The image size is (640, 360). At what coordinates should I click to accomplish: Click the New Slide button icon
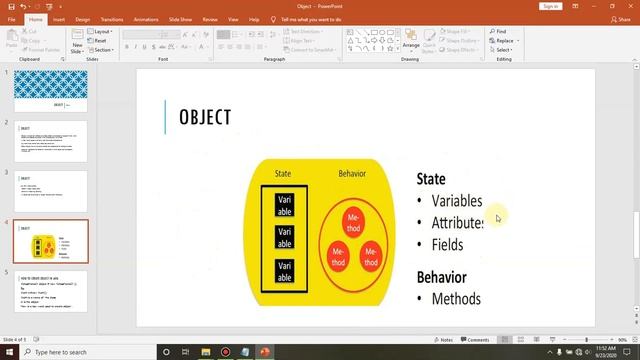click(x=77, y=35)
